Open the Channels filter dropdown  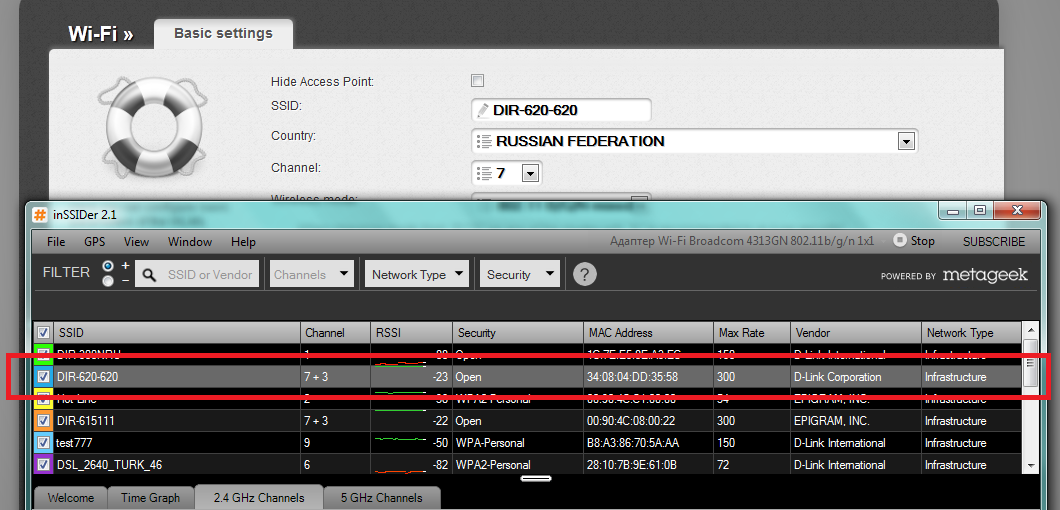click(x=312, y=275)
